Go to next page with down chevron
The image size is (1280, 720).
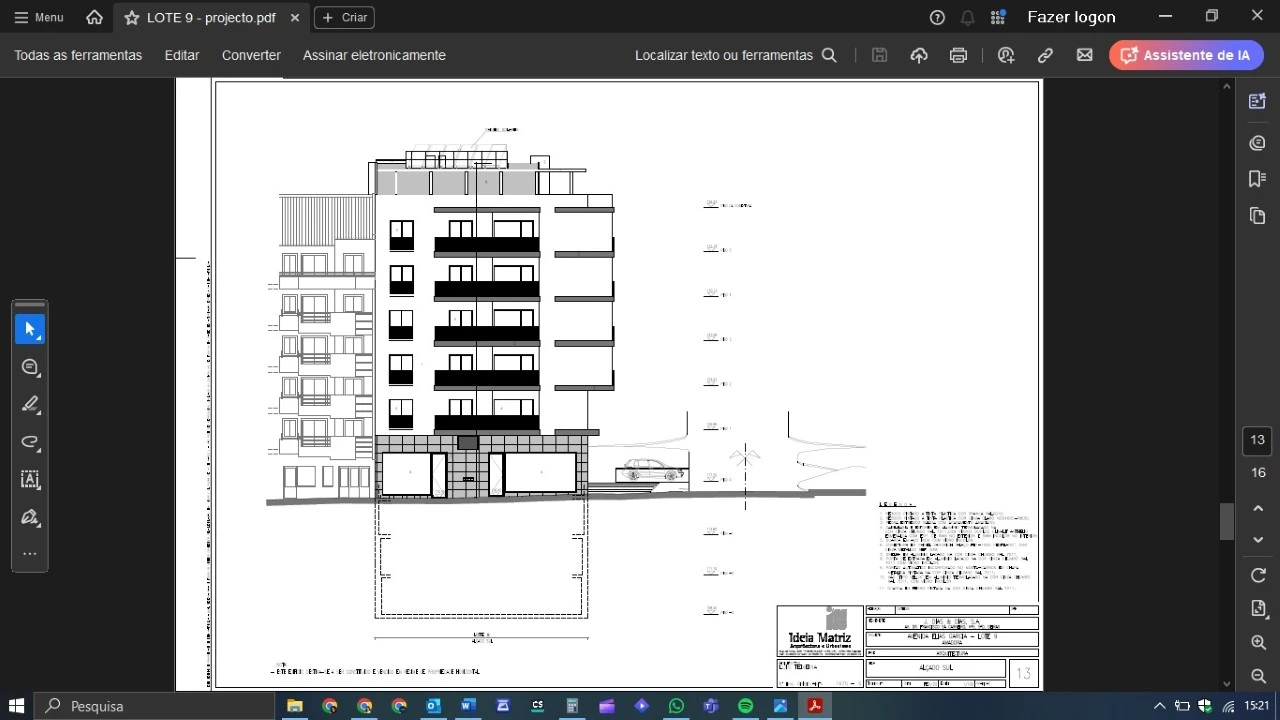(x=1258, y=540)
